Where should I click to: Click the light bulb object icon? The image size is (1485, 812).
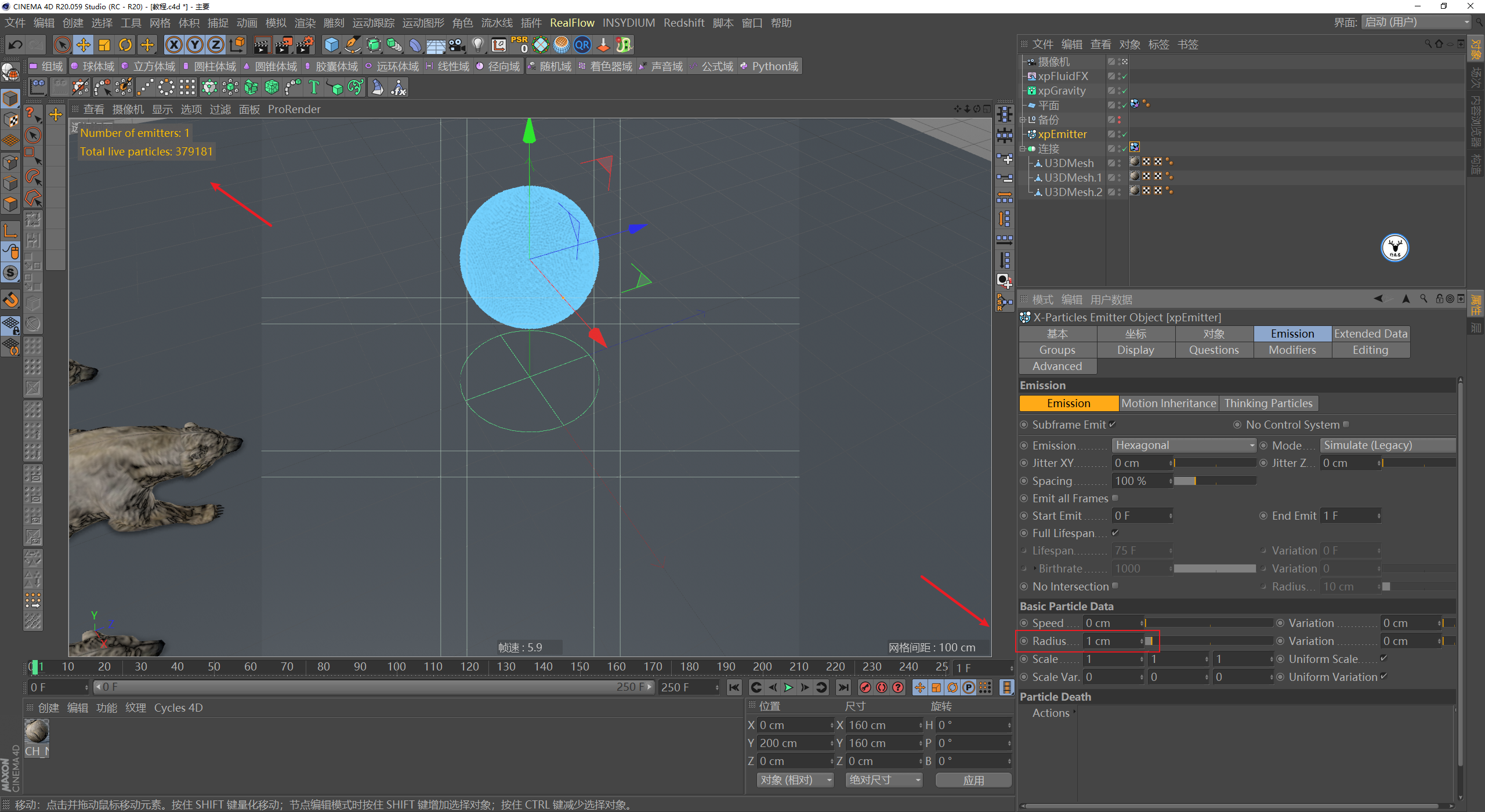click(477, 45)
